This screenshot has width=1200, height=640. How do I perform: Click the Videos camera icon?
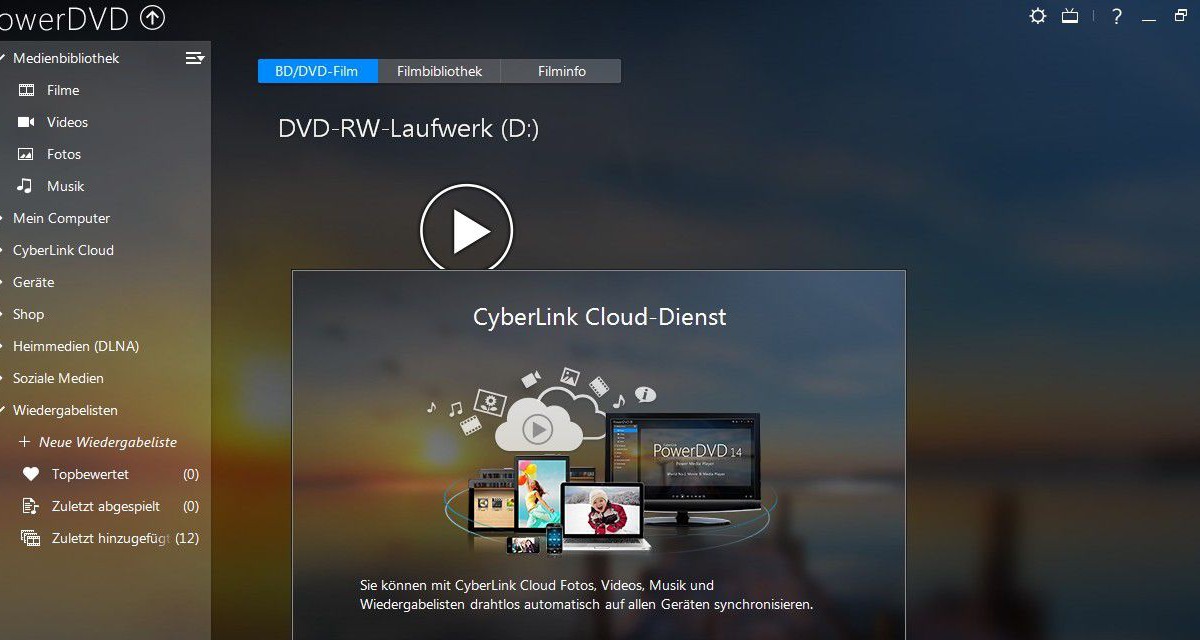point(26,122)
